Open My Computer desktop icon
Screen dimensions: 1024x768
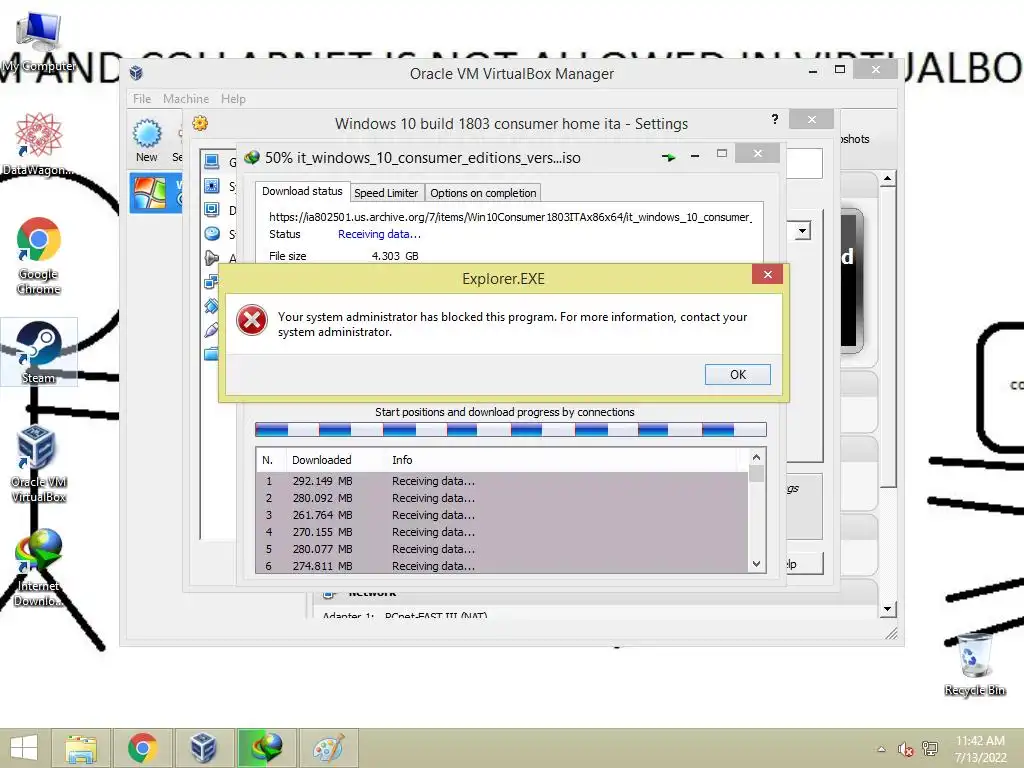coord(39,42)
